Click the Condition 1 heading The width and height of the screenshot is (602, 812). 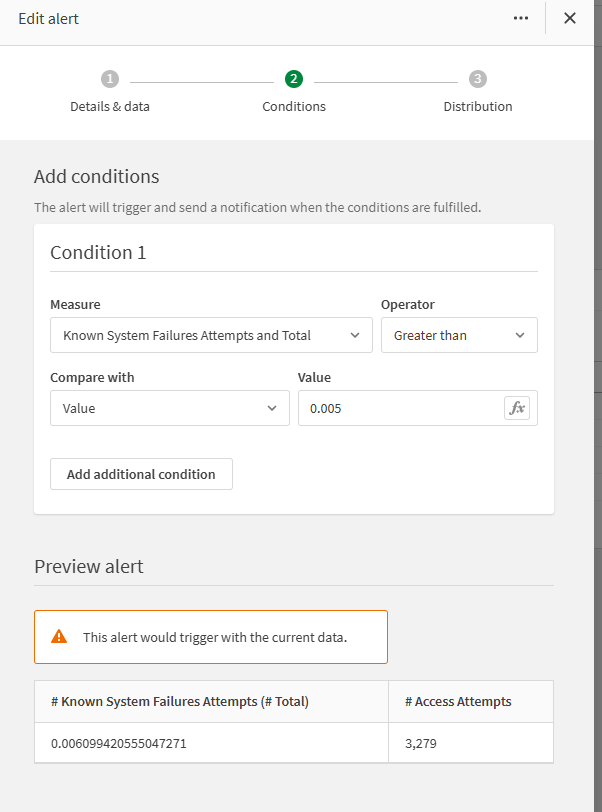98,253
